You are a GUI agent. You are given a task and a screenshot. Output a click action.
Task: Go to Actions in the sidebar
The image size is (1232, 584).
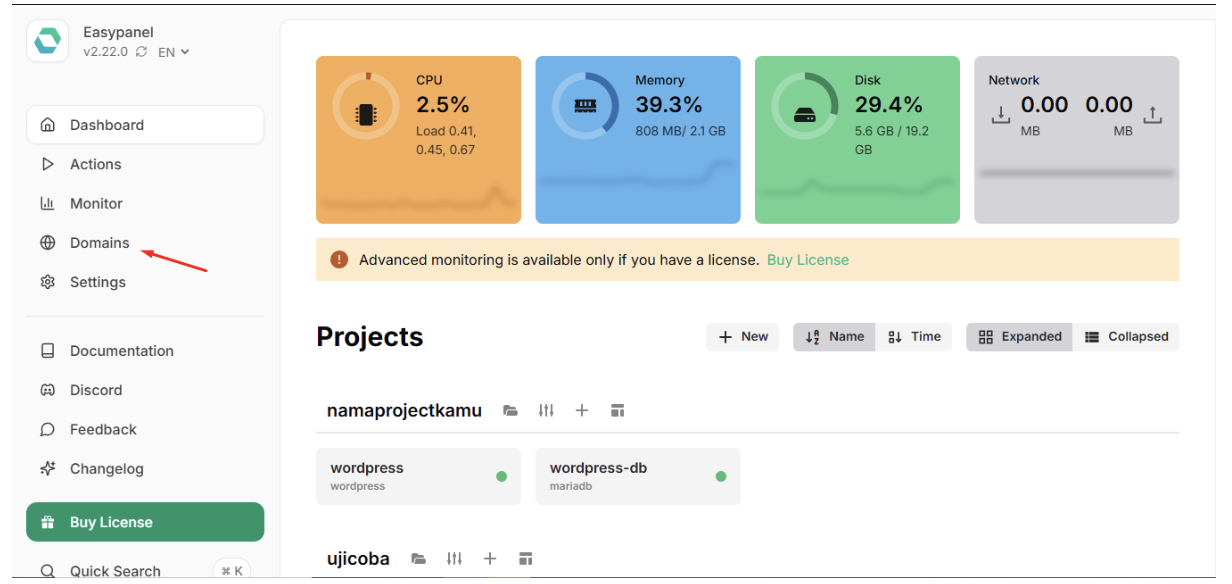[x=145, y=164]
